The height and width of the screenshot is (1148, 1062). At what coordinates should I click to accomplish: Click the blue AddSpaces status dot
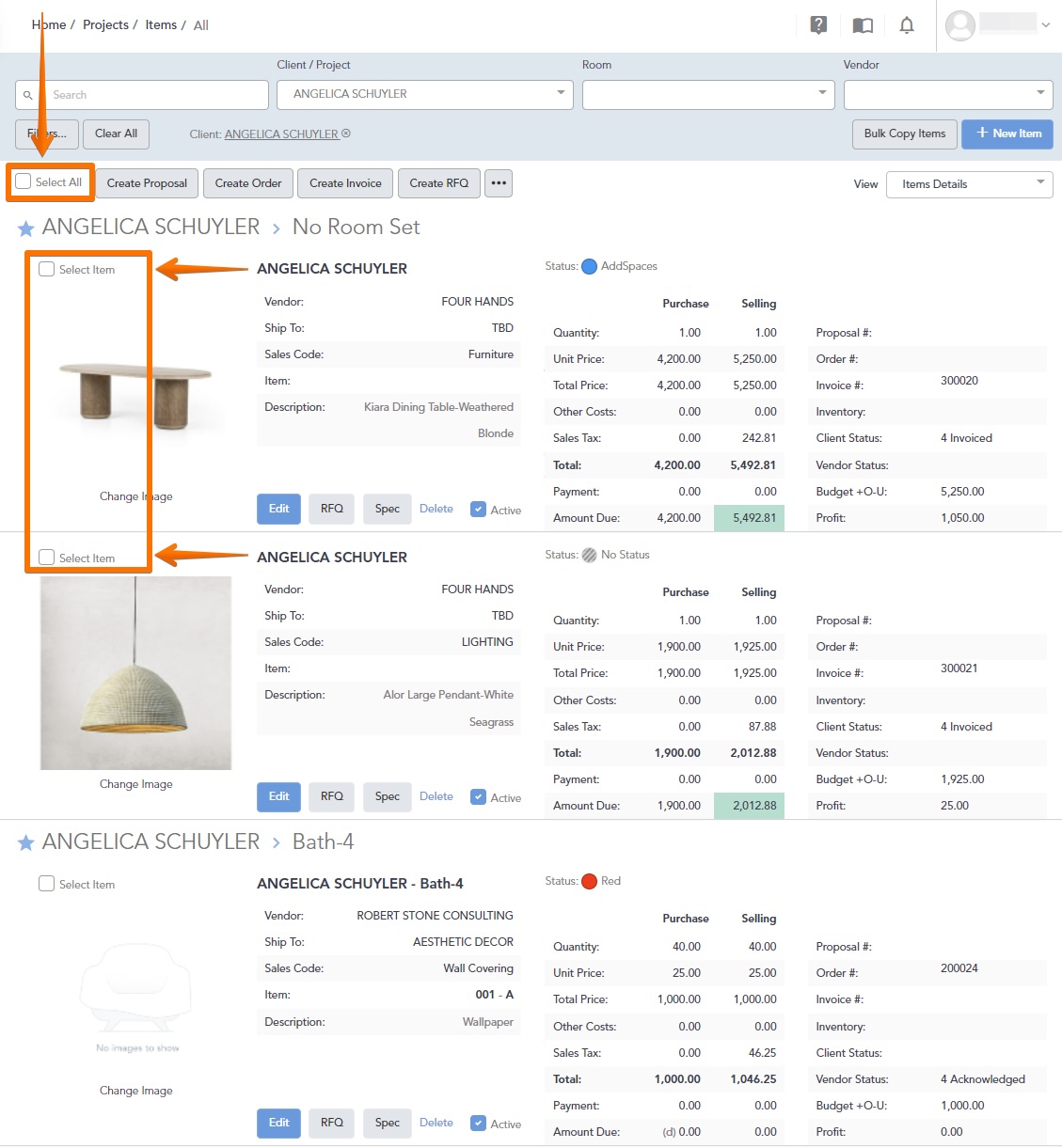590,266
